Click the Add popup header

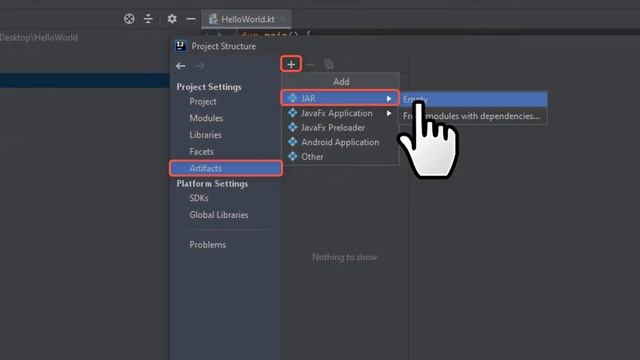(x=341, y=82)
